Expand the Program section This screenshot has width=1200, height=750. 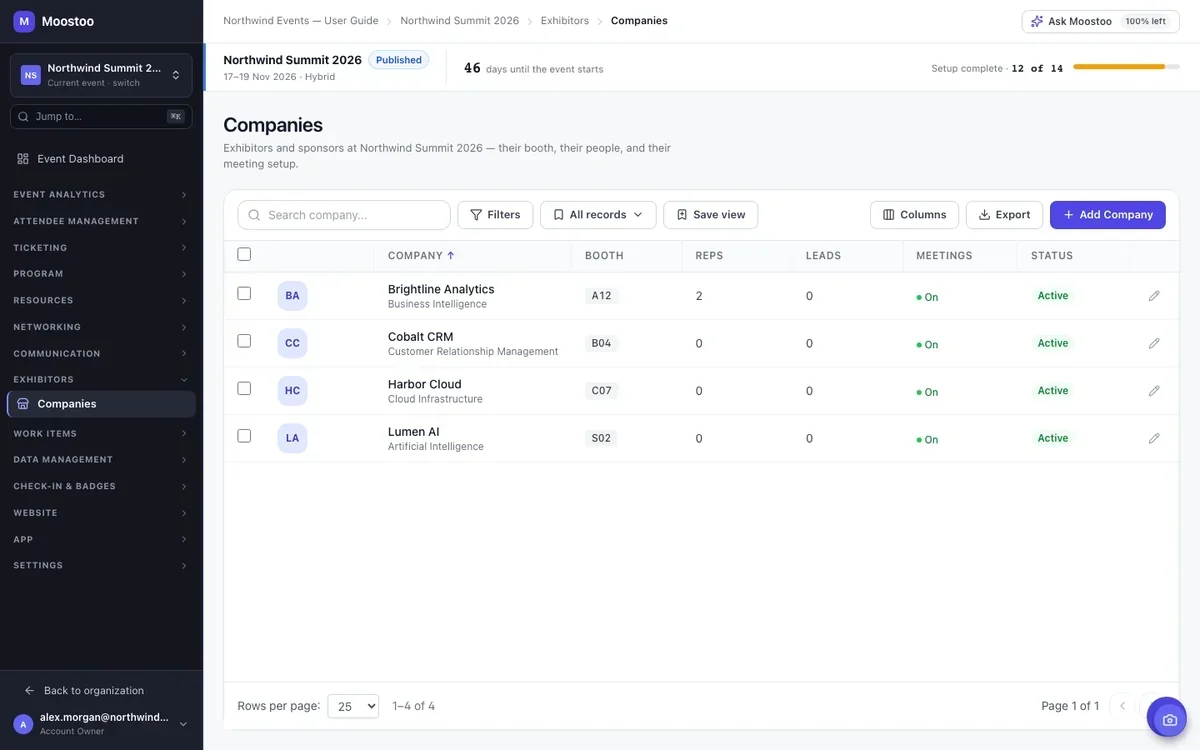coord(101,274)
